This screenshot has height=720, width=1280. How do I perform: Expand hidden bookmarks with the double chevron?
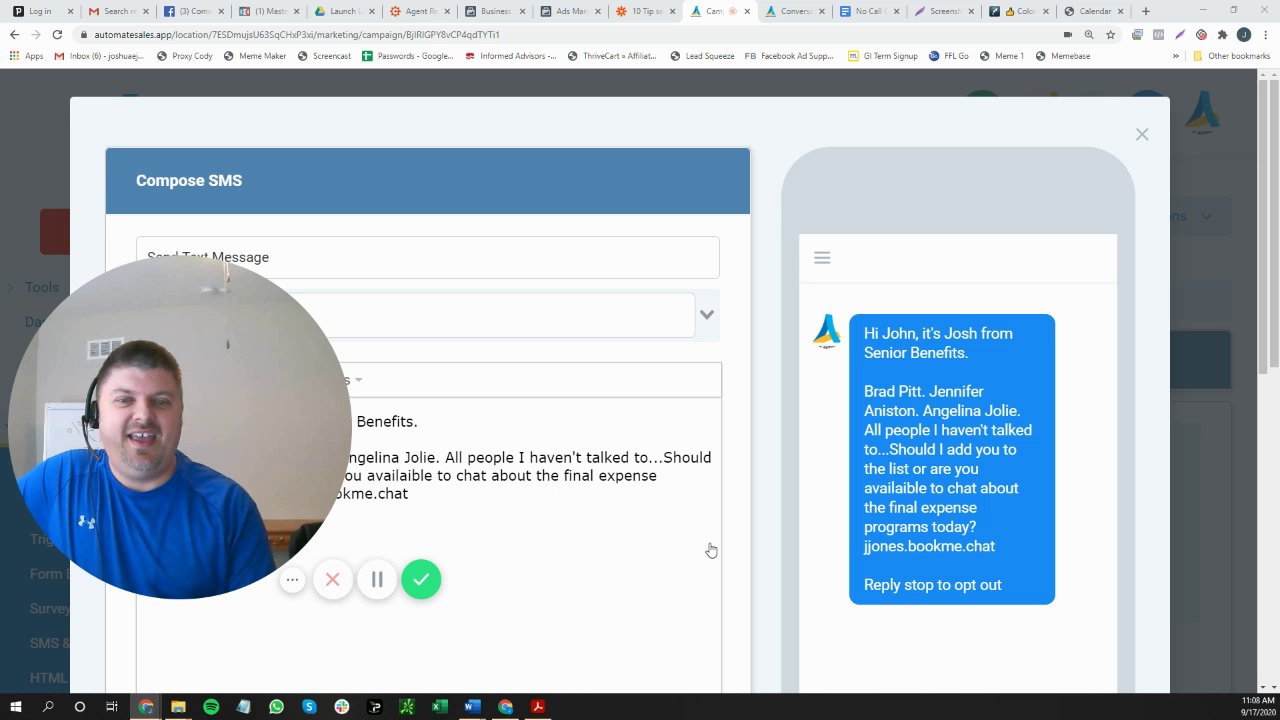point(1175,56)
